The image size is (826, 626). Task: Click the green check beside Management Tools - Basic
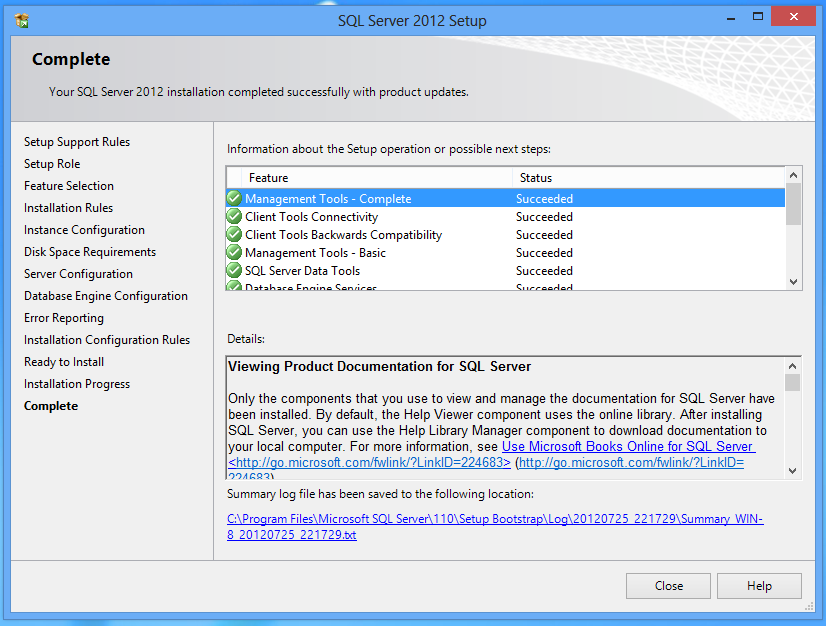[x=234, y=252]
